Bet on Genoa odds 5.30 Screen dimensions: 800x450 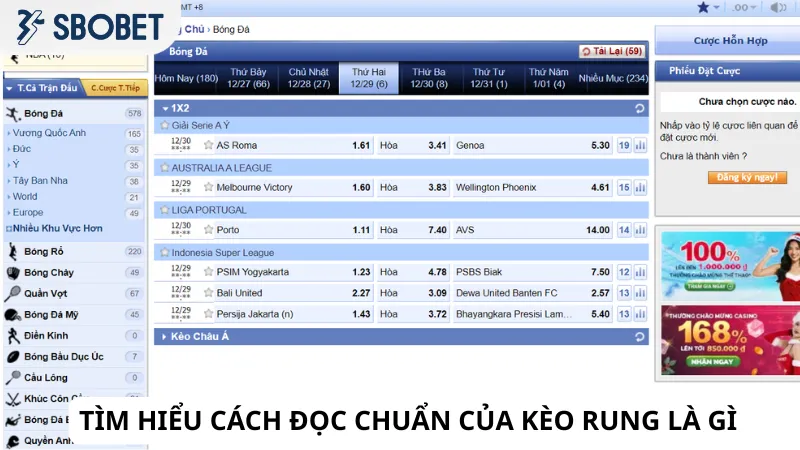pos(600,145)
